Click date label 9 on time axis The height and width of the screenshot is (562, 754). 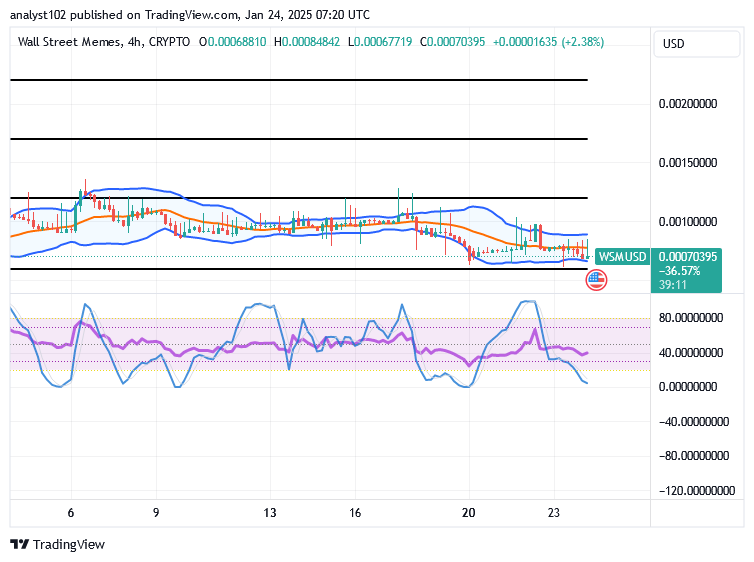[156, 513]
